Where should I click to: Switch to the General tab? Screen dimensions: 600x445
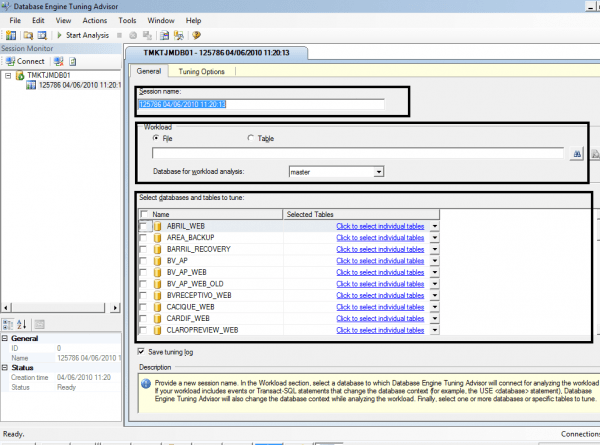pyautogui.click(x=149, y=71)
